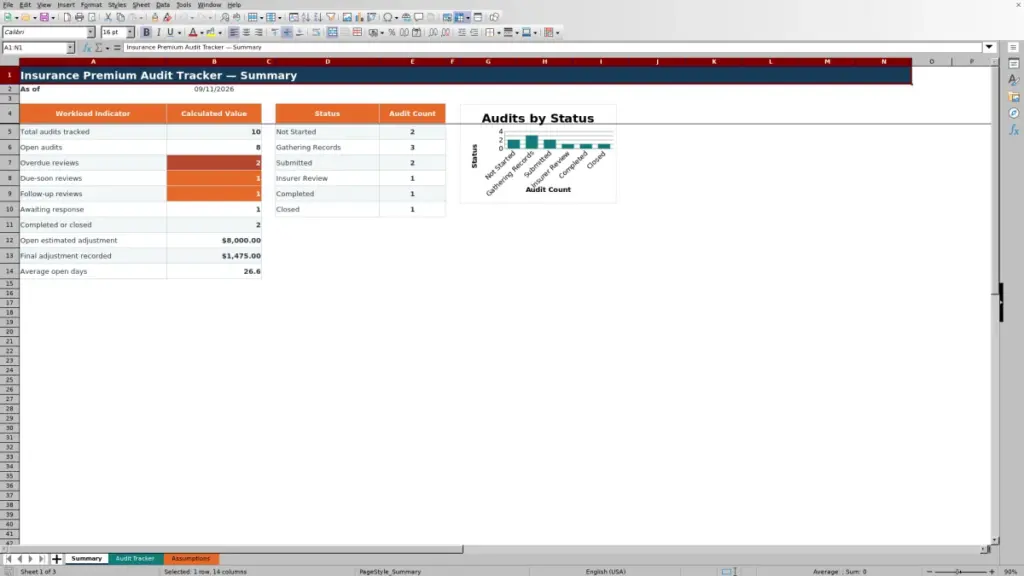The height and width of the screenshot is (576, 1024).
Task: Toggle bold formatting
Action: (146, 32)
